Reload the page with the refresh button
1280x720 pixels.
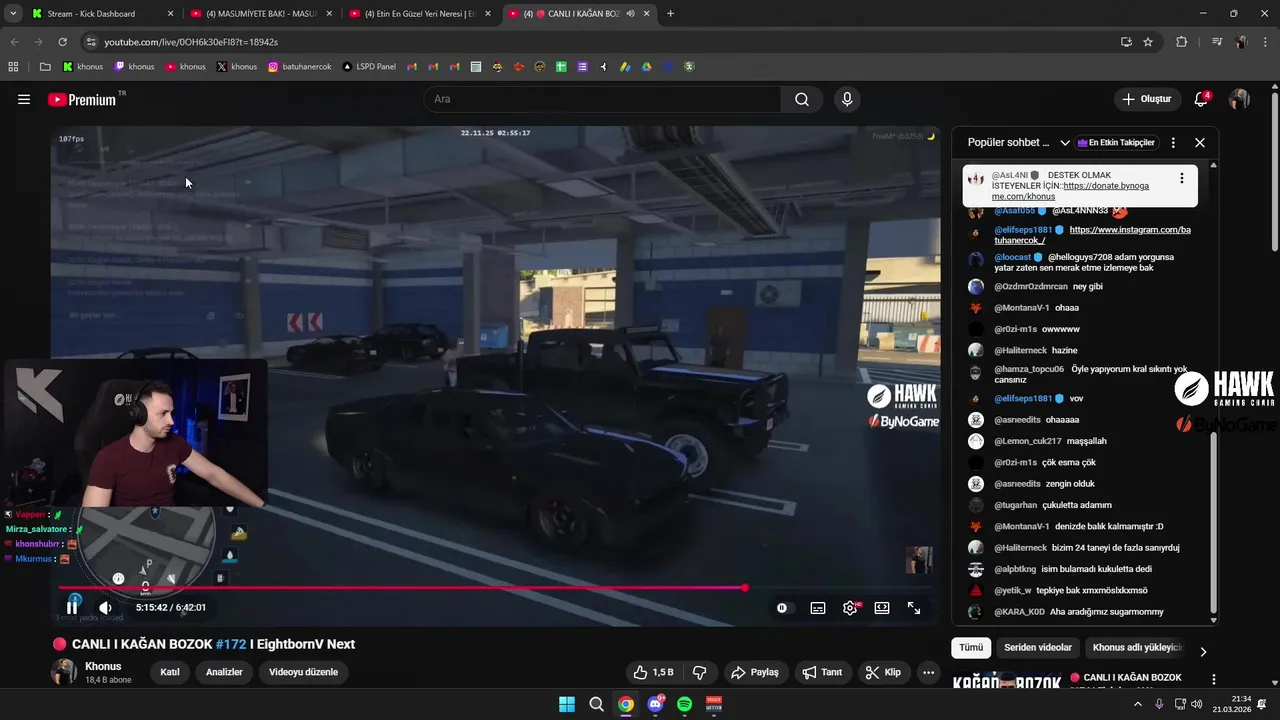62,42
